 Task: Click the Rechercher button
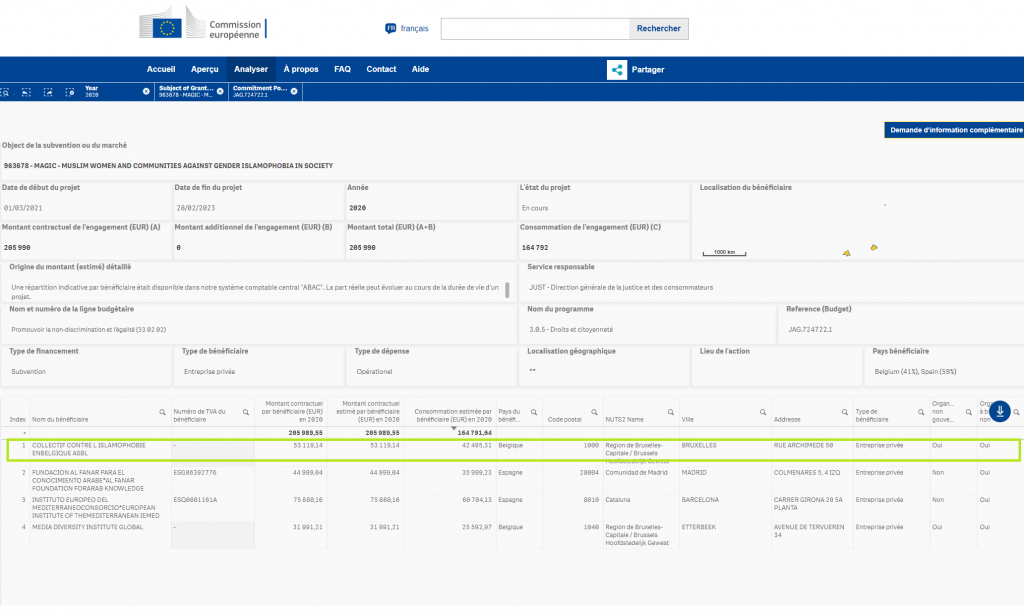[658, 29]
